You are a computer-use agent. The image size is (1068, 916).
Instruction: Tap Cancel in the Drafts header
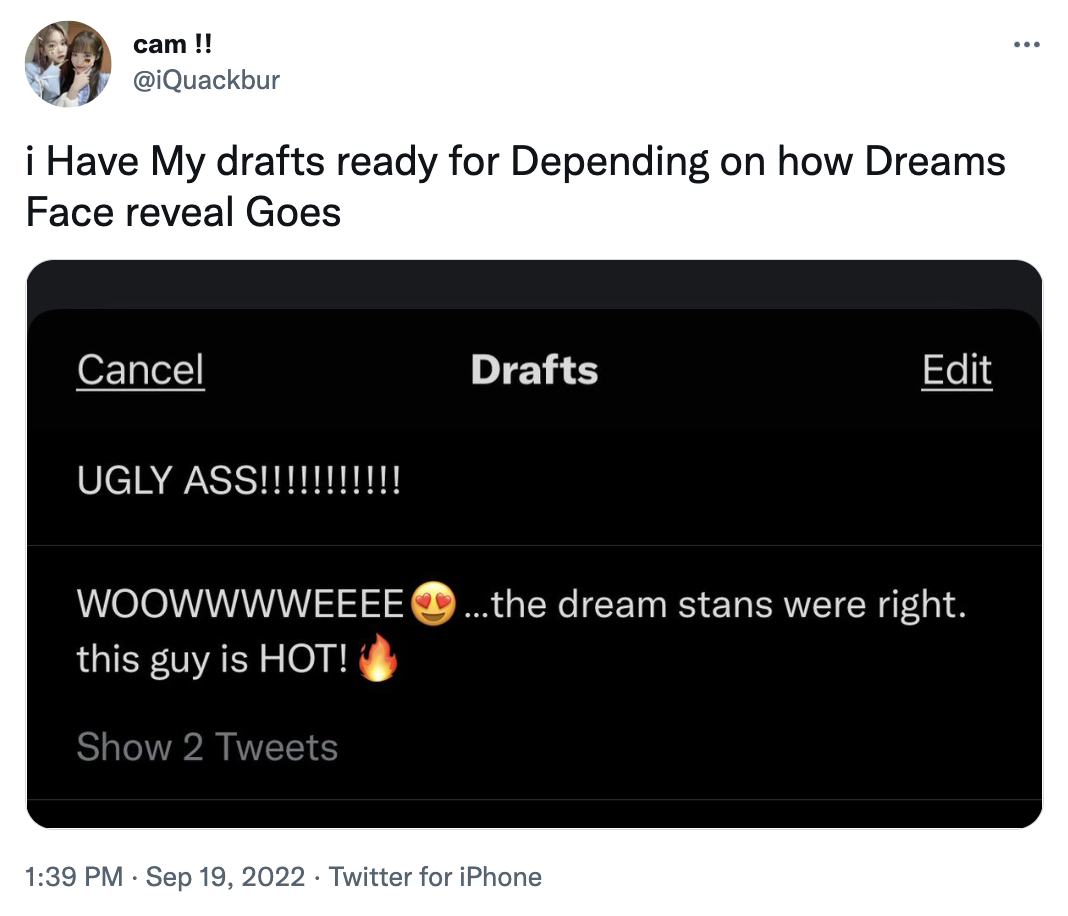coord(140,370)
